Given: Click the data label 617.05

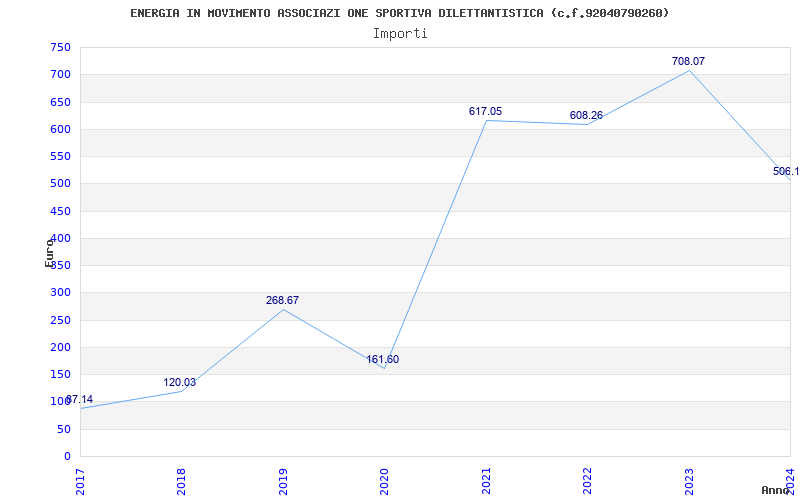Looking at the screenshot, I should [x=485, y=111].
